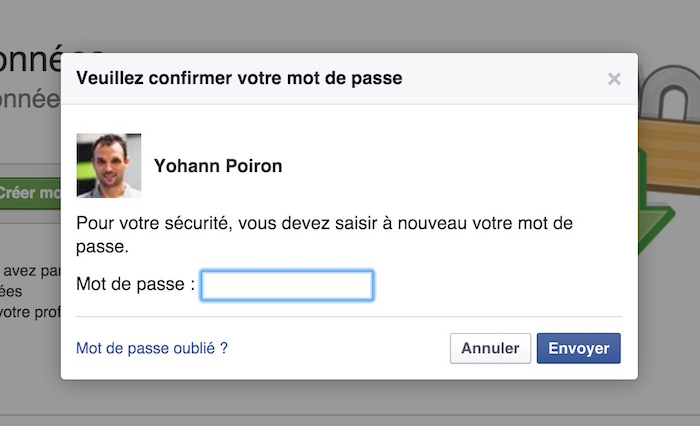Viewport: 700px width, 426px height.
Task: Click the 'Mot de passe :' field label
Action: 135,285
